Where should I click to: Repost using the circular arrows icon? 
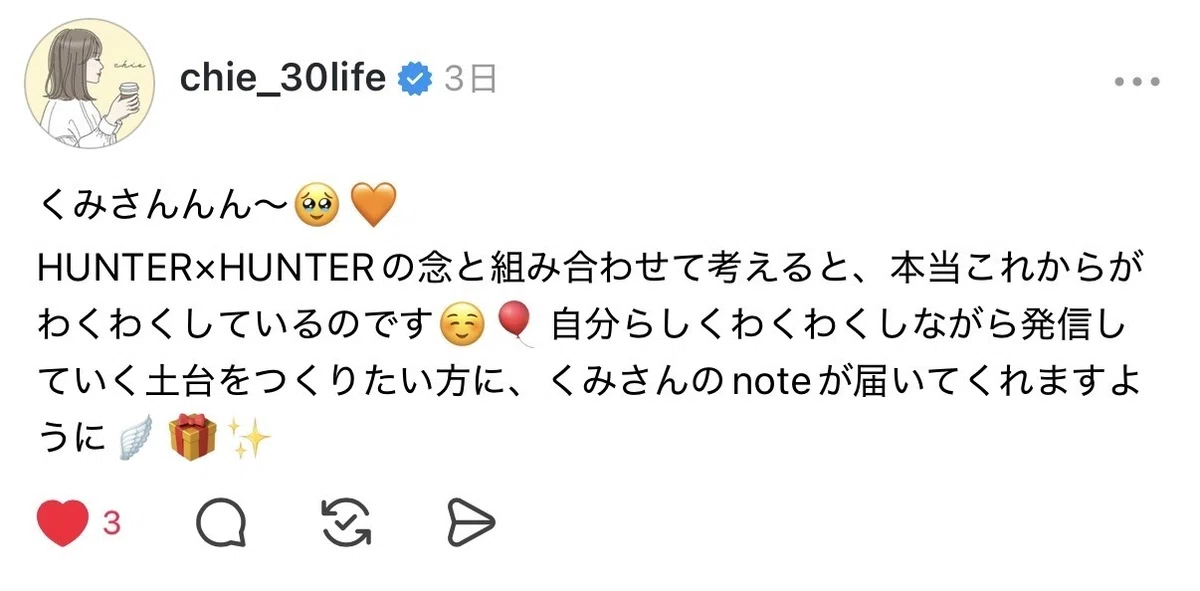coord(347,523)
